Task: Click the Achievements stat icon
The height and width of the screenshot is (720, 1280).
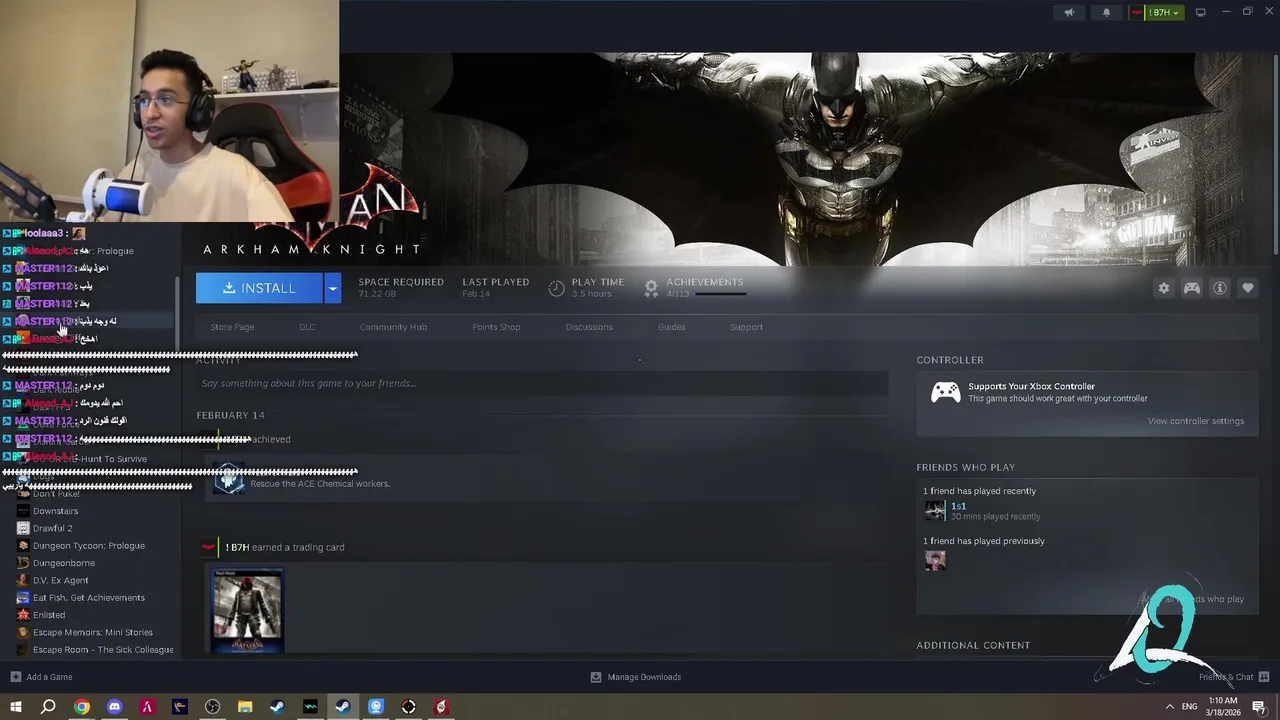Action: [x=651, y=288]
